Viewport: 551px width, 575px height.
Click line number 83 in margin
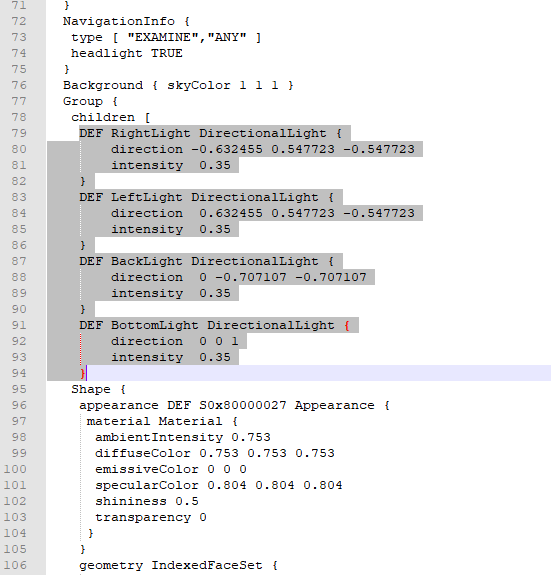click(19, 197)
